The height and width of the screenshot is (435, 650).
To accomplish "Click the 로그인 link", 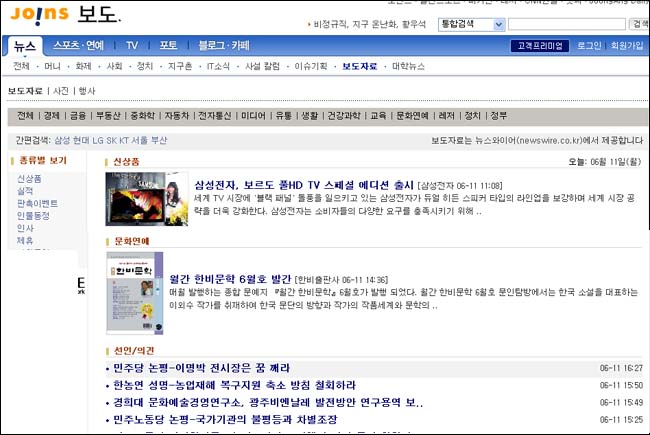I will click(589, 46).
